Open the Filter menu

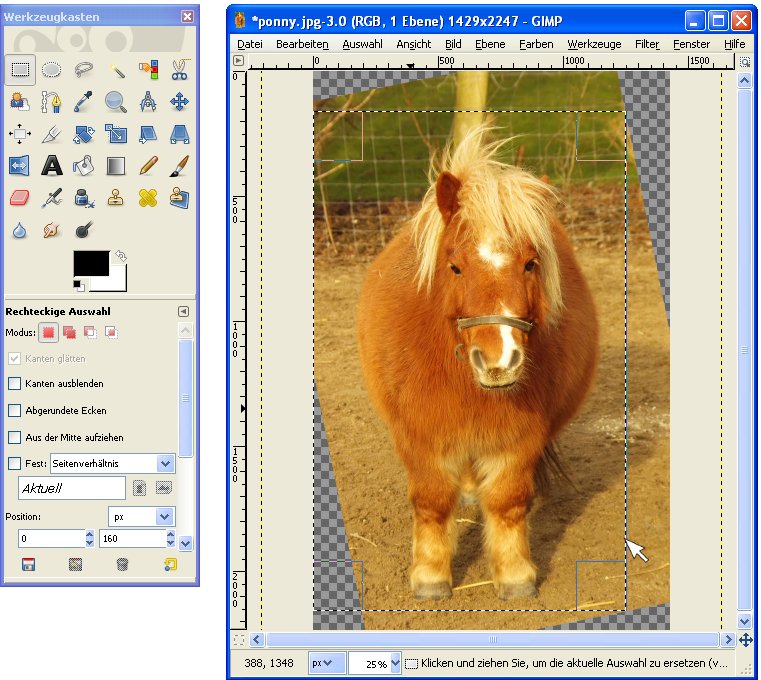click(x=646, y=44)
